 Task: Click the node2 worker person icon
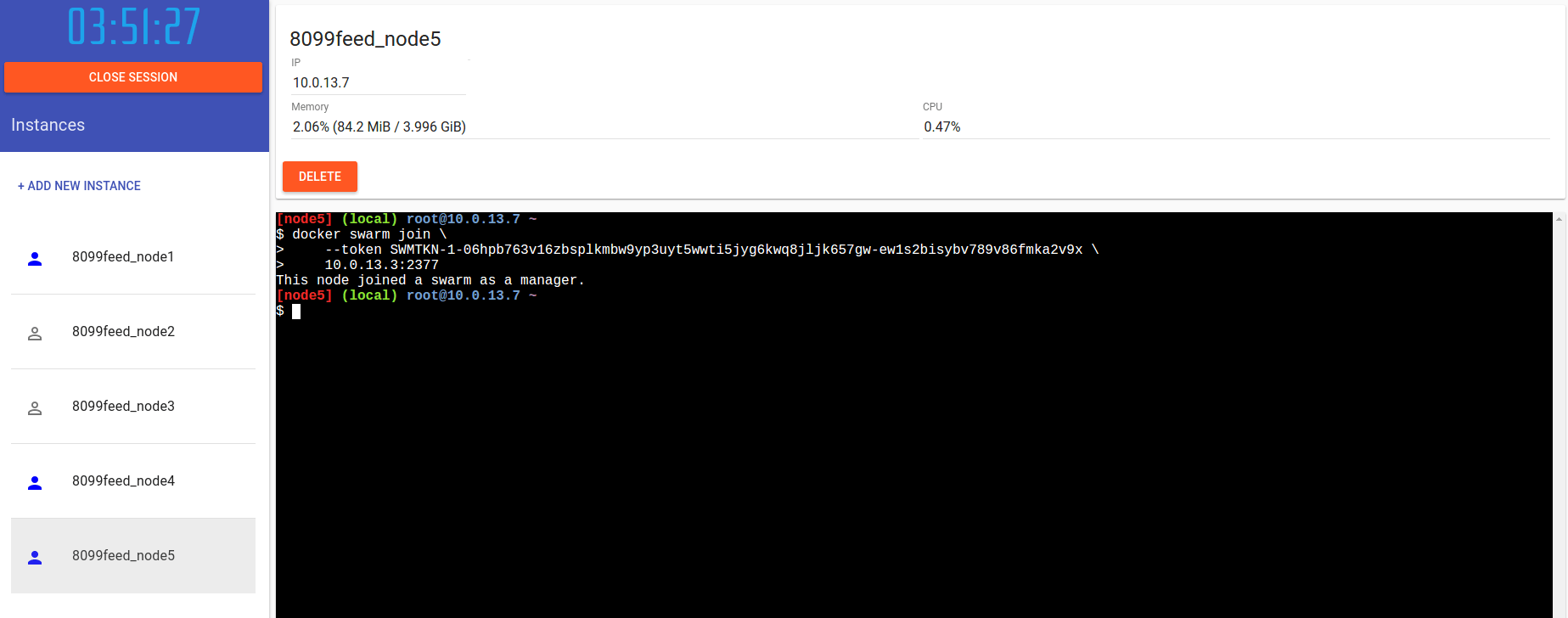coord(35,334)
